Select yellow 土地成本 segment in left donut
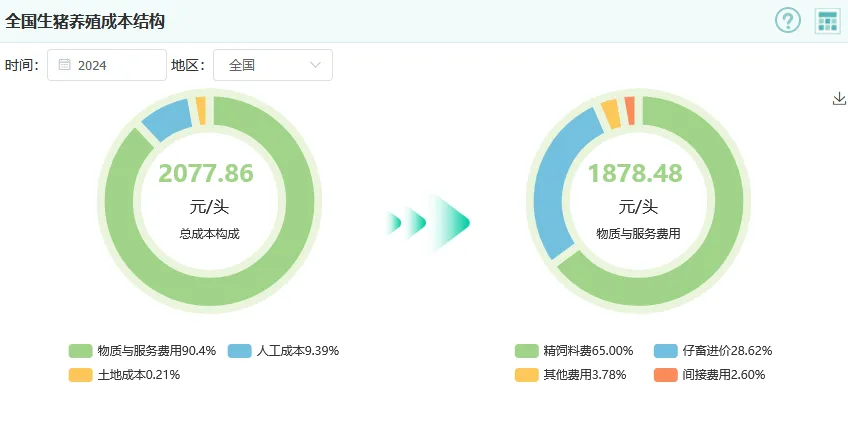This screenshot has height=448, width=848. click(x=201, y=110)
